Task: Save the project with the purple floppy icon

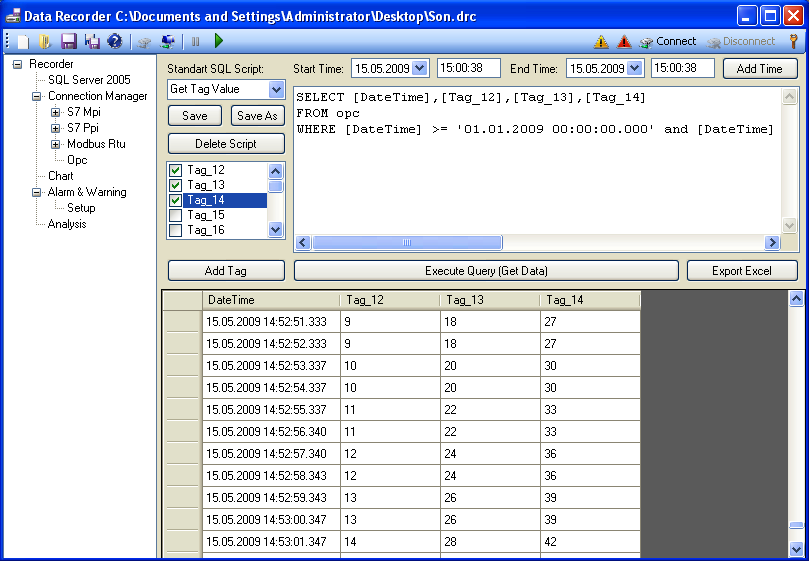Action: [68, 41]
